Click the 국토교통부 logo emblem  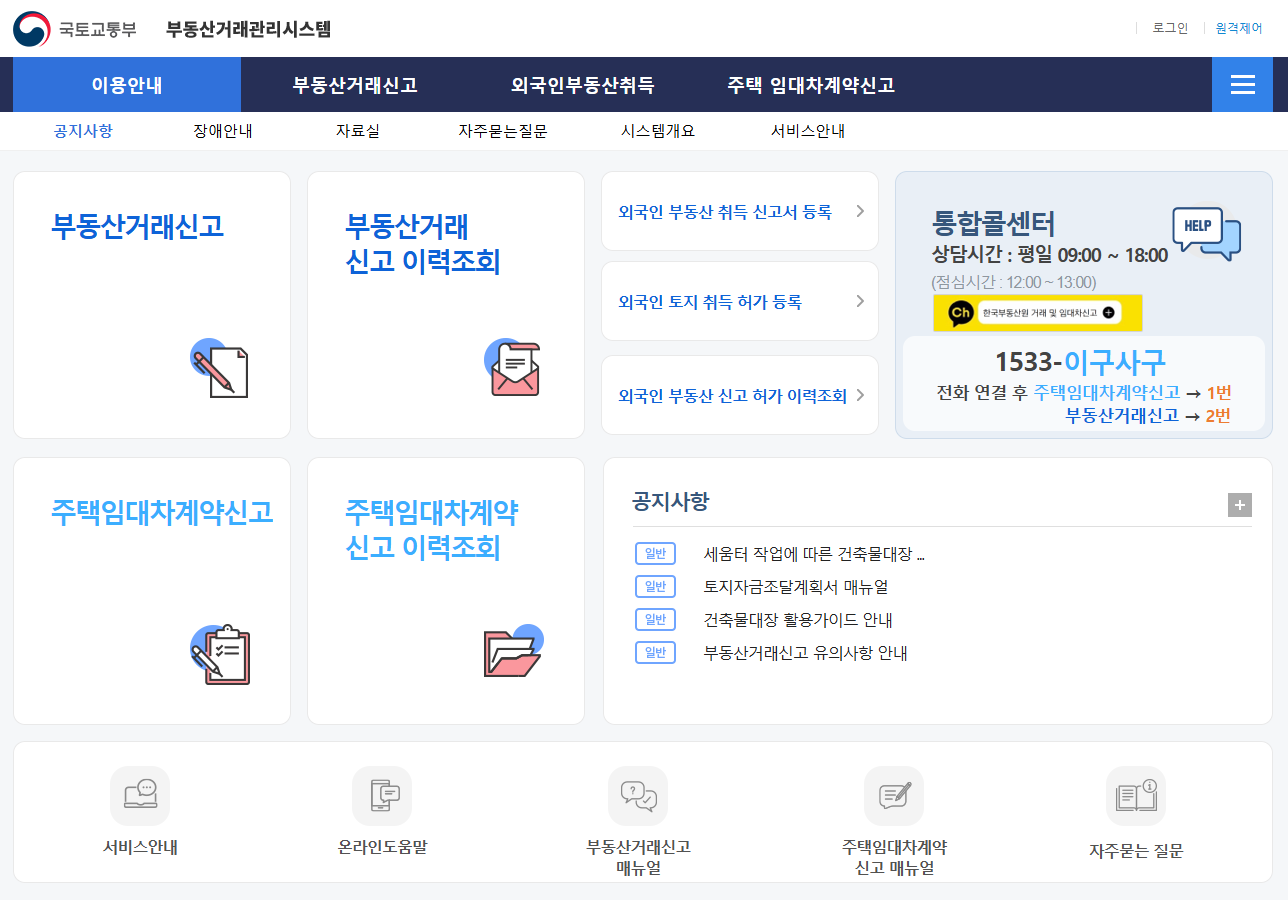click(31, 29)
